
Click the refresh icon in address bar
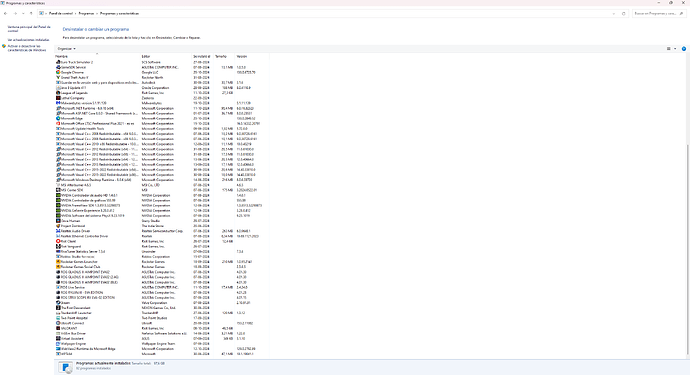(624, 14)
